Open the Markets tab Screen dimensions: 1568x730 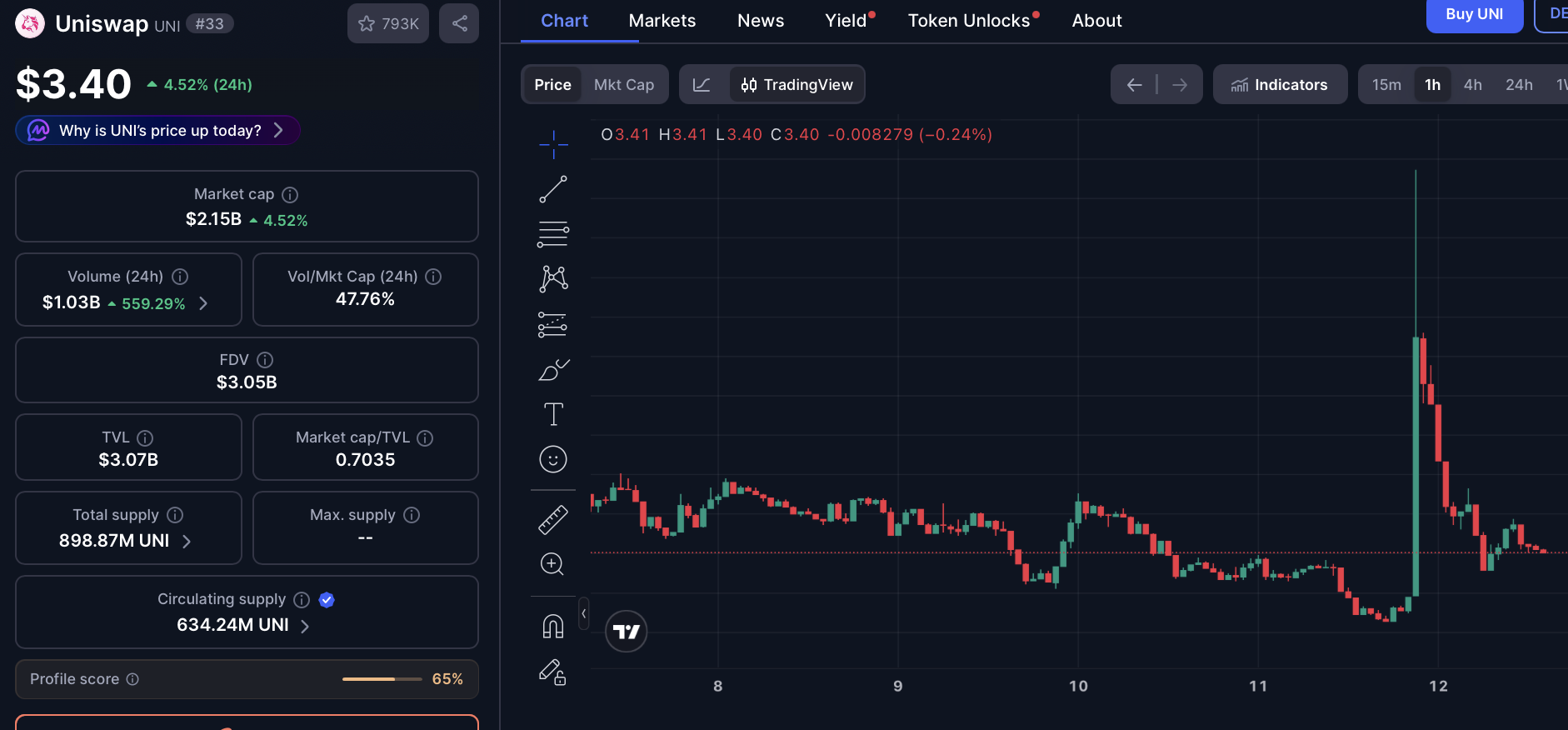[x=662, y=21]
